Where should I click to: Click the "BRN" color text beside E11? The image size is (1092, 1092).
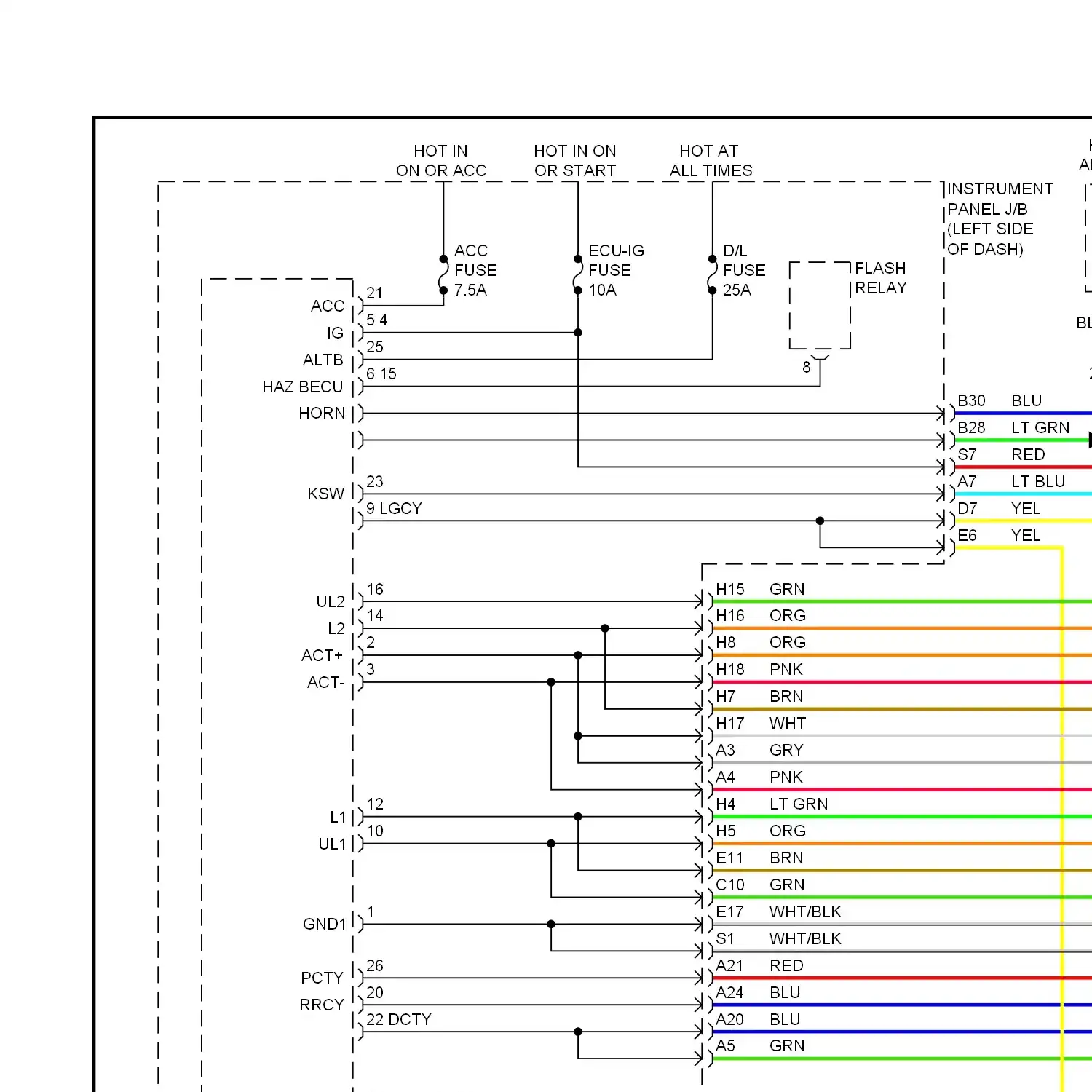786,858
